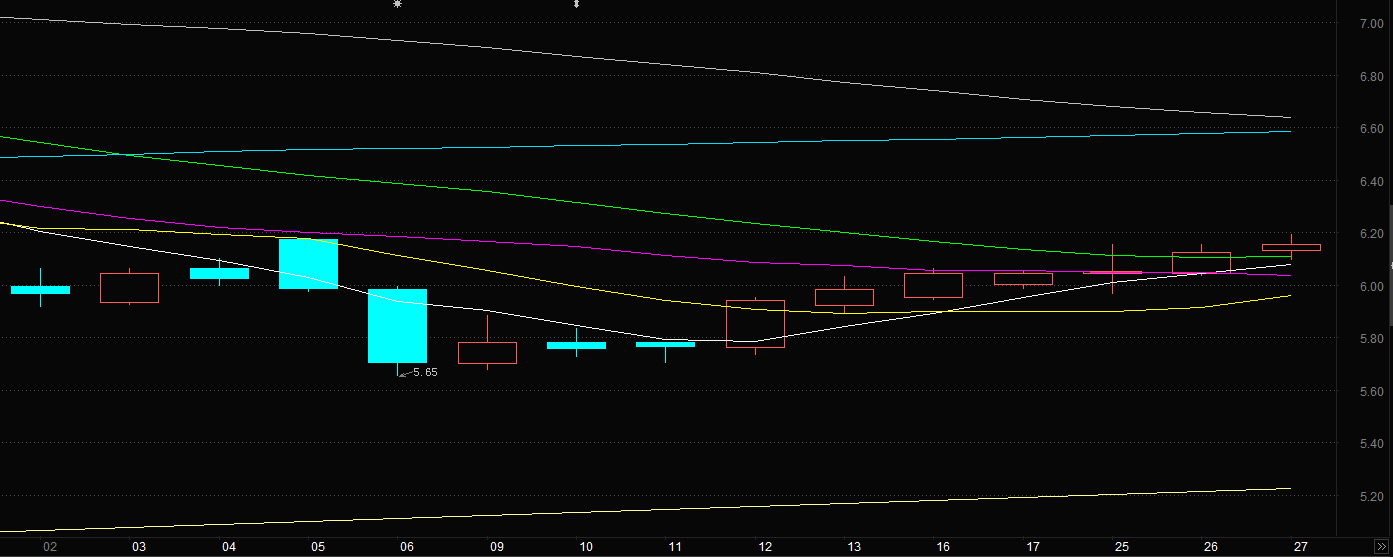This screenshot has width=1393, height=557.
Task: Select the large cyan candlestick on day 06
Action: tap(398, 326)
